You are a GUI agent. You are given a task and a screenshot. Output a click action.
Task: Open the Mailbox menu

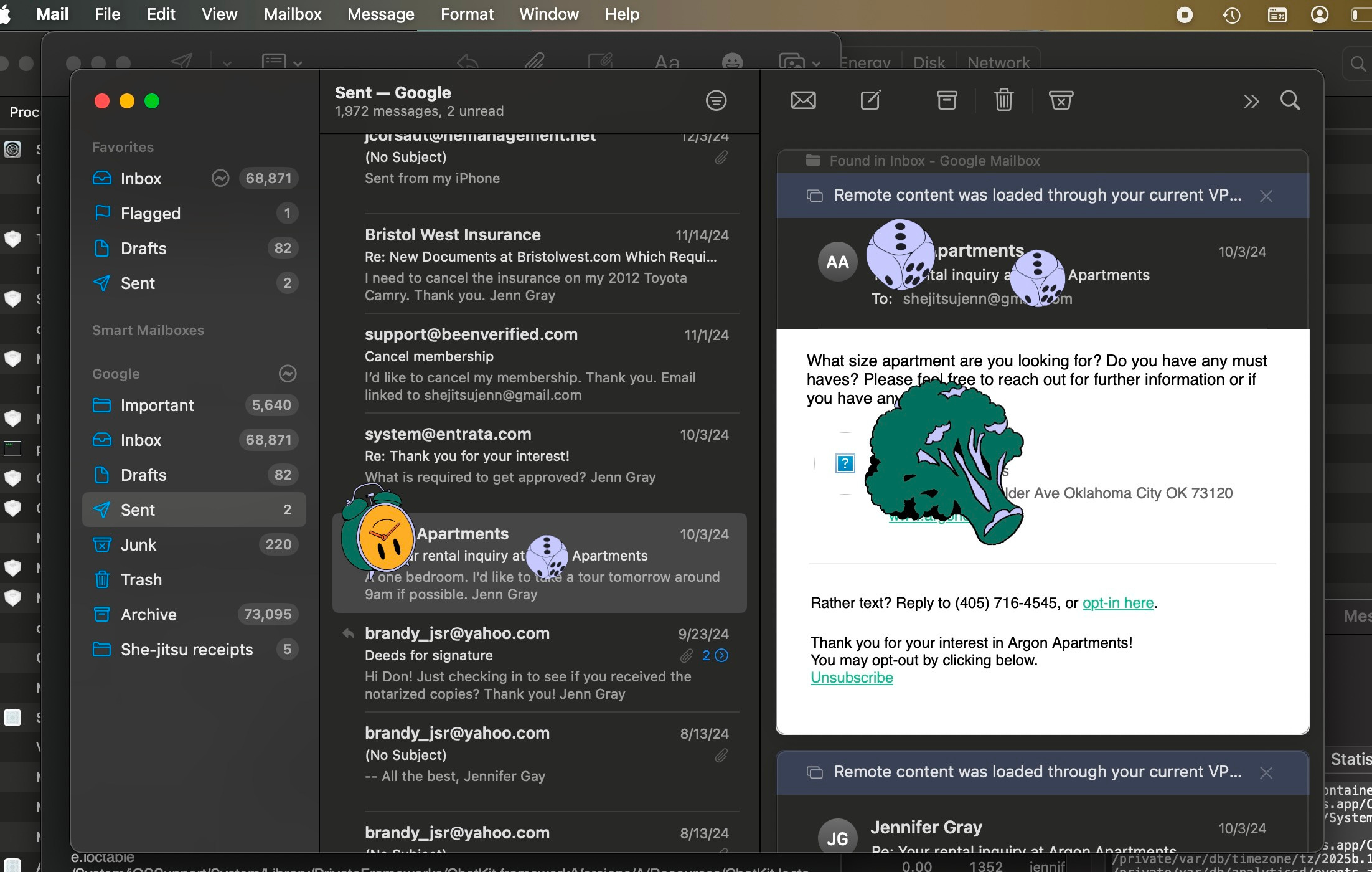point(293,14)
